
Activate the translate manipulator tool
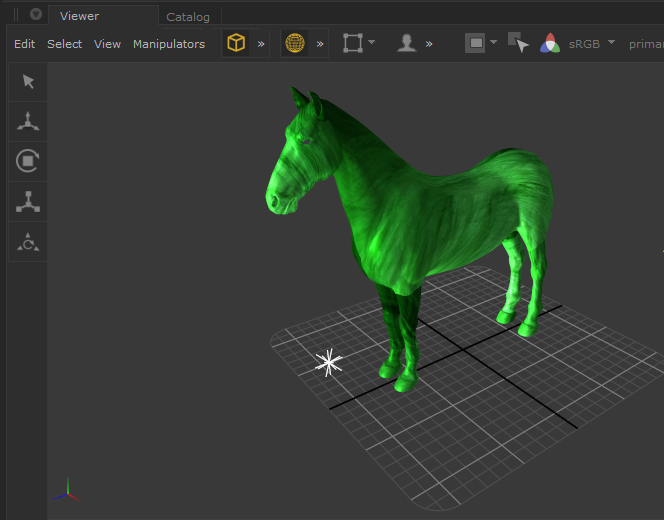[x=28, y=121]
